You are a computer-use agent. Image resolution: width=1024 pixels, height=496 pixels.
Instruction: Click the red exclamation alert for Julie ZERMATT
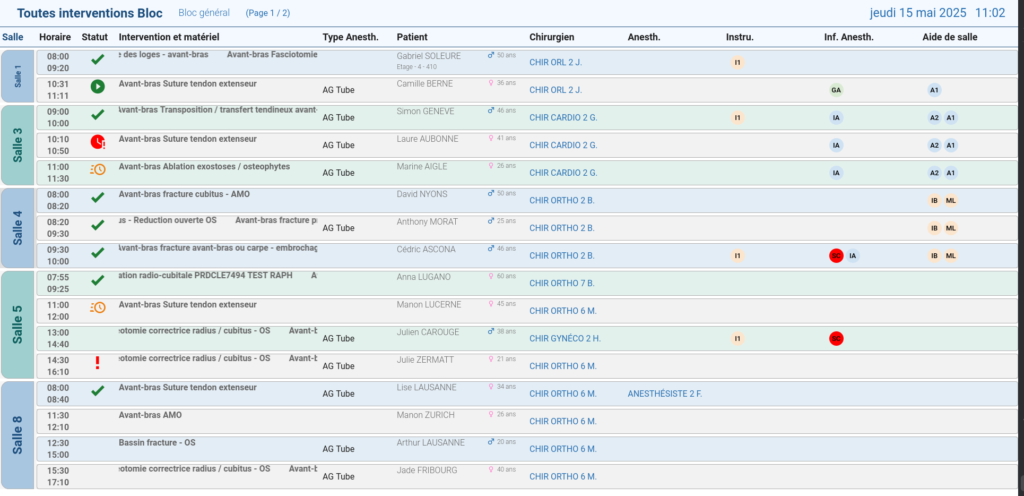[x=97, y=363]
